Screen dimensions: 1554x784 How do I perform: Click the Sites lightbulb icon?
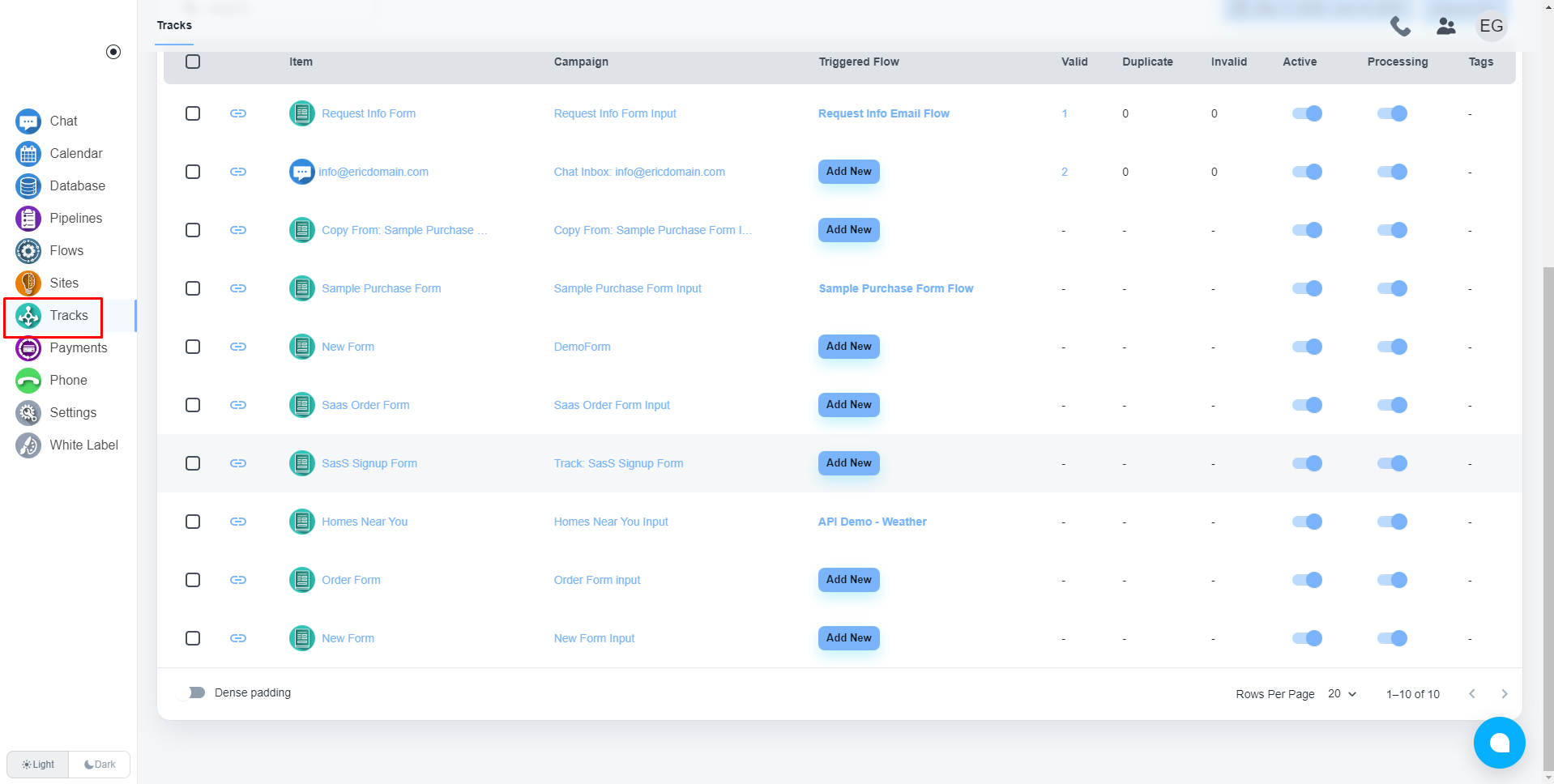28,283
